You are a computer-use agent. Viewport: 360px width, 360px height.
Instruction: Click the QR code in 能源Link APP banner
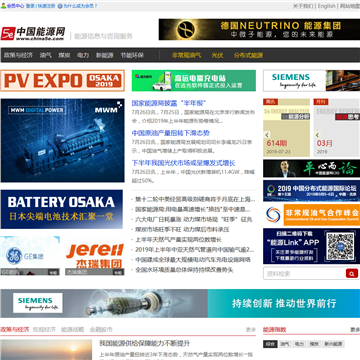tap(340, 247)
